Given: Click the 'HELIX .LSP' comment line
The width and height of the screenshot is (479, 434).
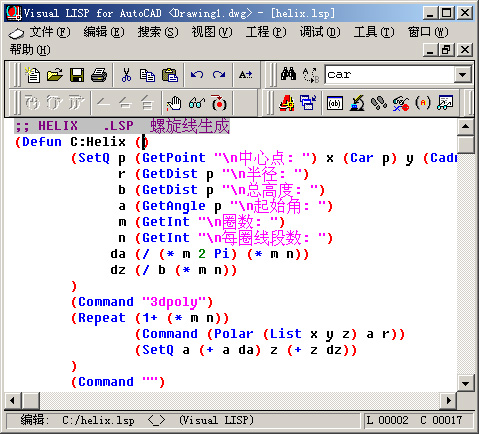Looking at the screenshot, I should tap(122, 126).
